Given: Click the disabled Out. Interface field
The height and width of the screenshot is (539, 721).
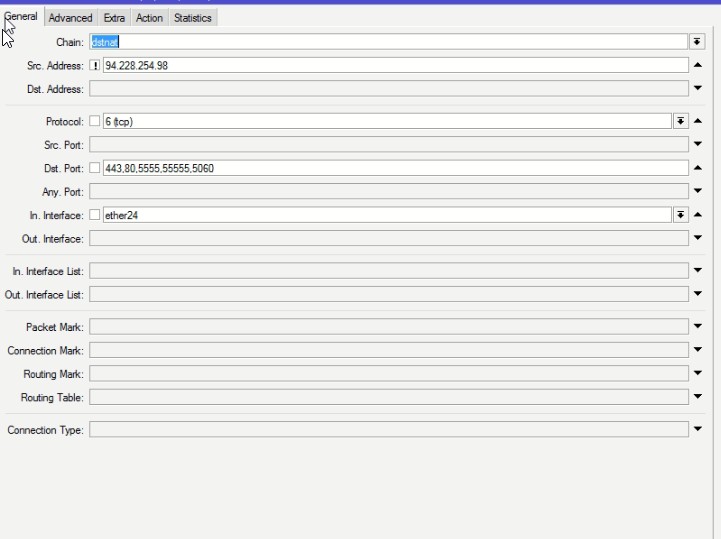Looking at the screenshot, I should tap(389, 238).
